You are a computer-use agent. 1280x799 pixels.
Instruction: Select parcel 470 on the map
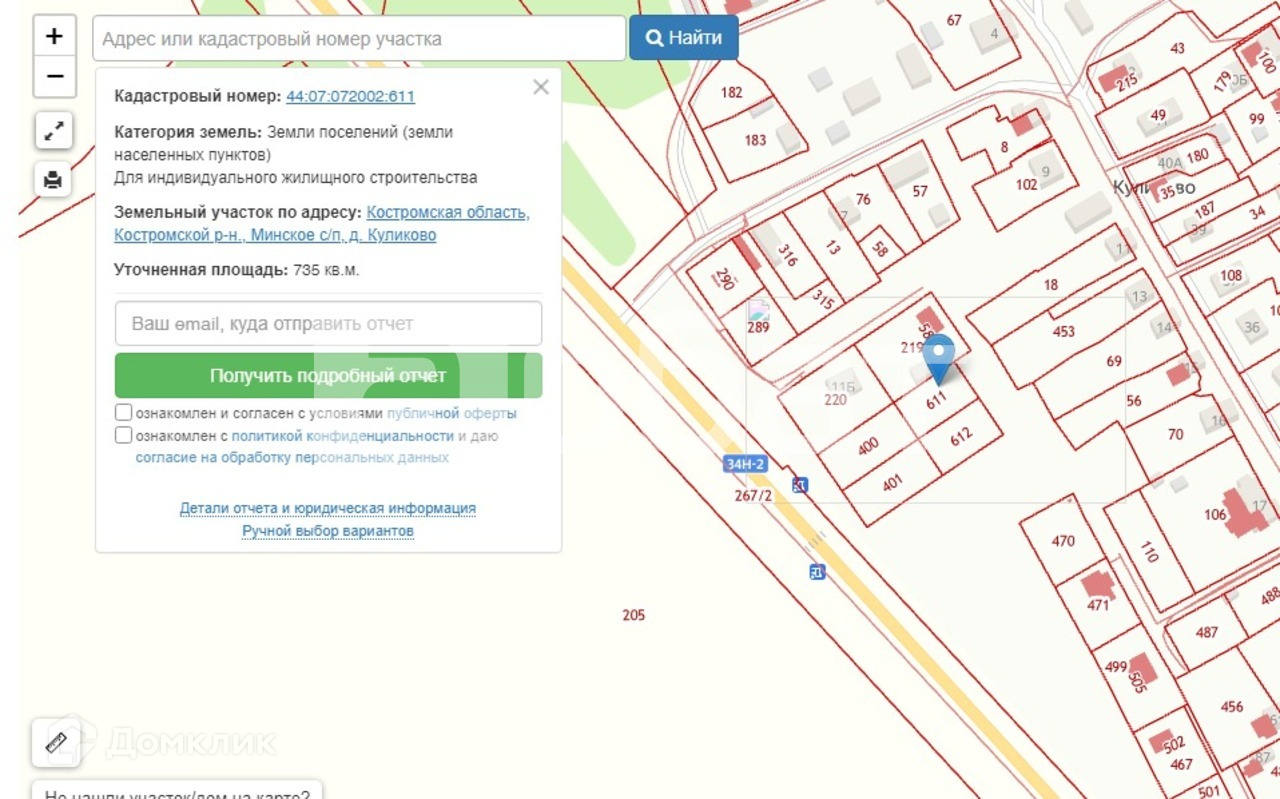tap(1063, 541)
